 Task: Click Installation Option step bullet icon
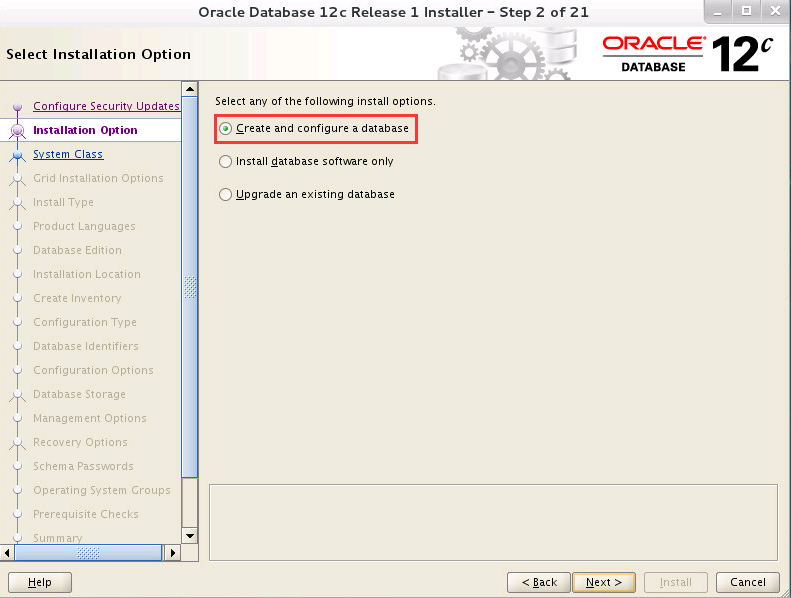(18, 131)
